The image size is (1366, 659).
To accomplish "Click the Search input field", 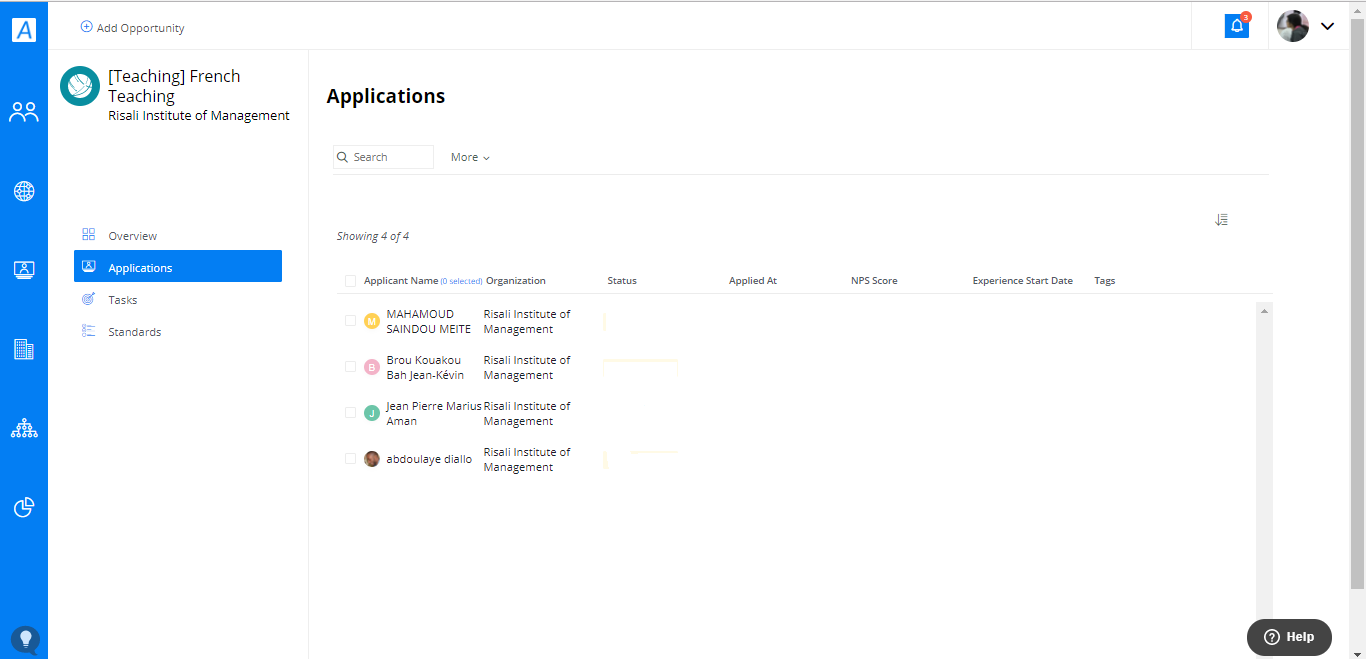I will coord(384,157).
